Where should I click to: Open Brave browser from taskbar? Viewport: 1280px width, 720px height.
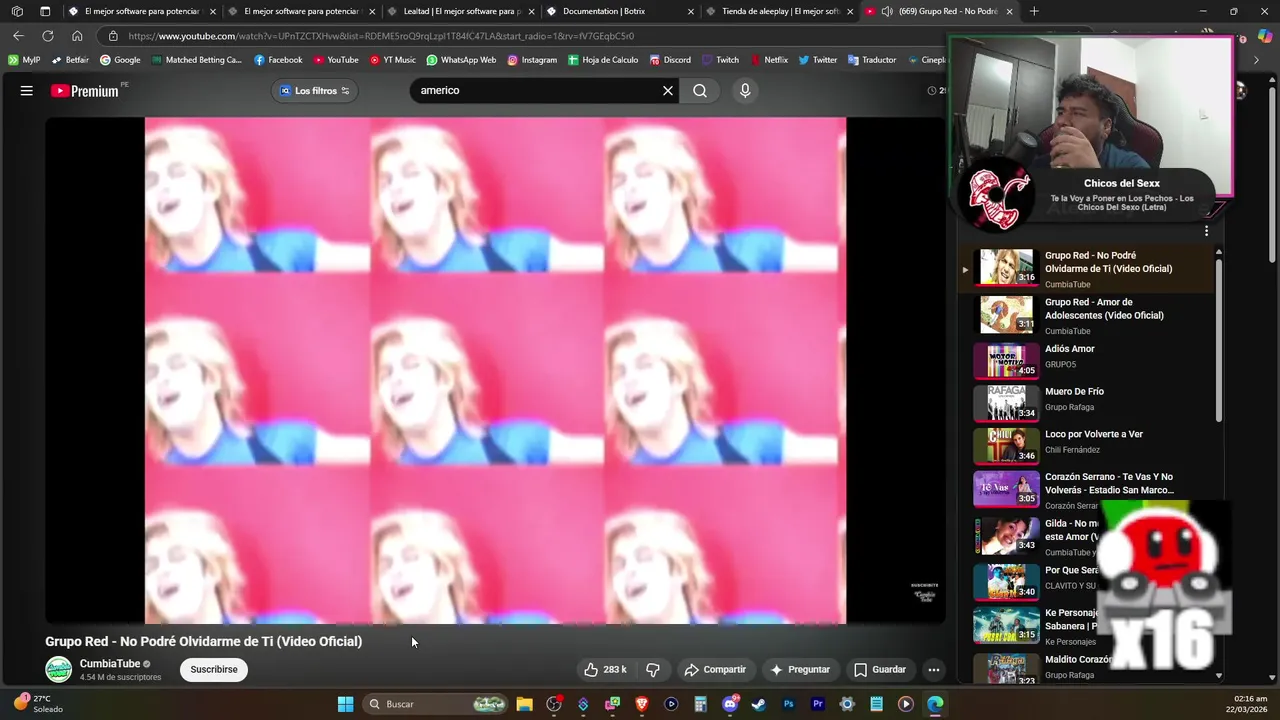click(642, 704)
